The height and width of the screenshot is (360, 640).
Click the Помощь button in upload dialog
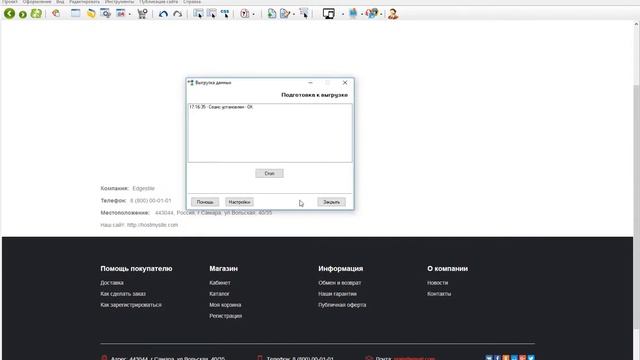(205, 202)
